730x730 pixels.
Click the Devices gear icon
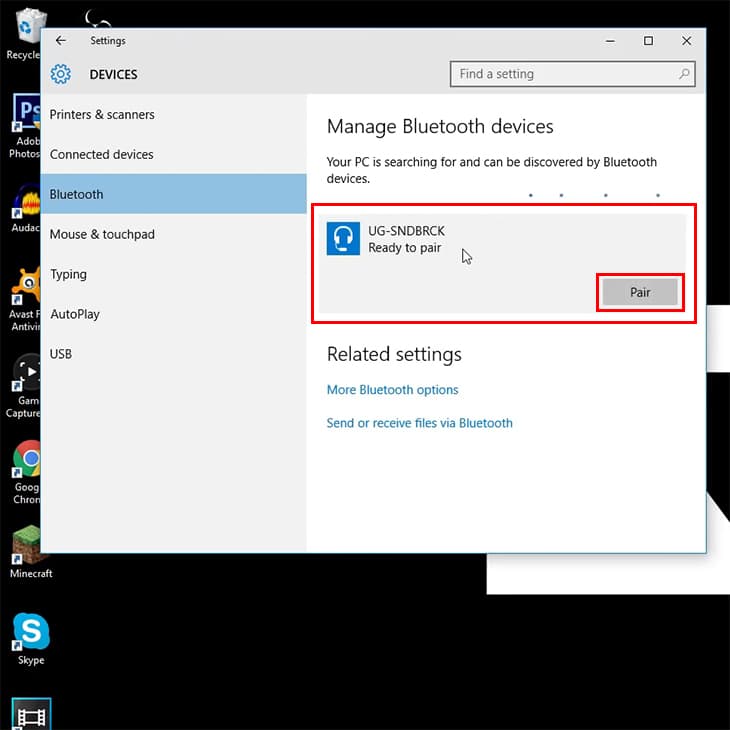coord(61,74)
